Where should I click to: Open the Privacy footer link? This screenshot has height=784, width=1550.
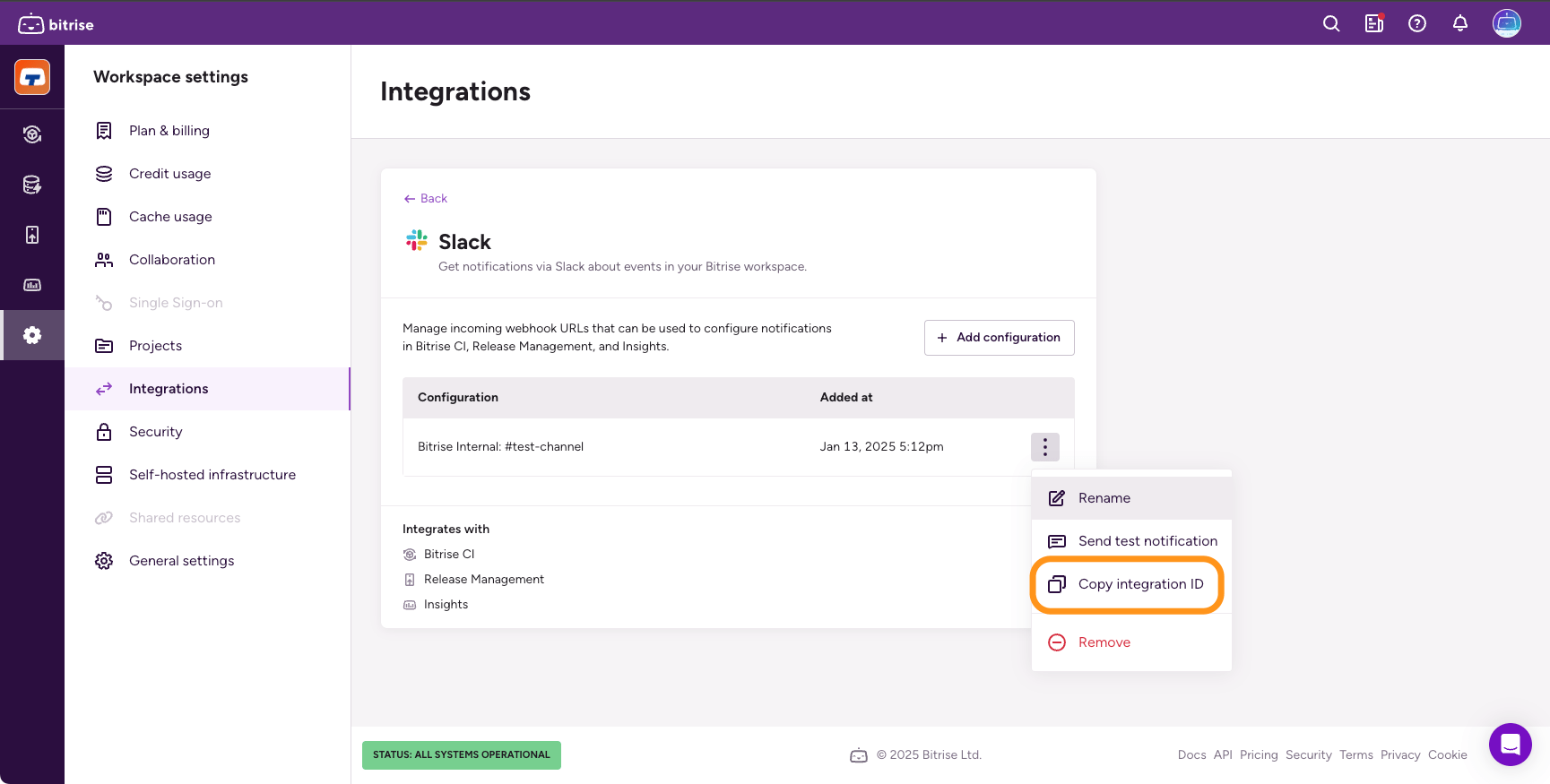pyautogui.click(x=1400, y=755)
